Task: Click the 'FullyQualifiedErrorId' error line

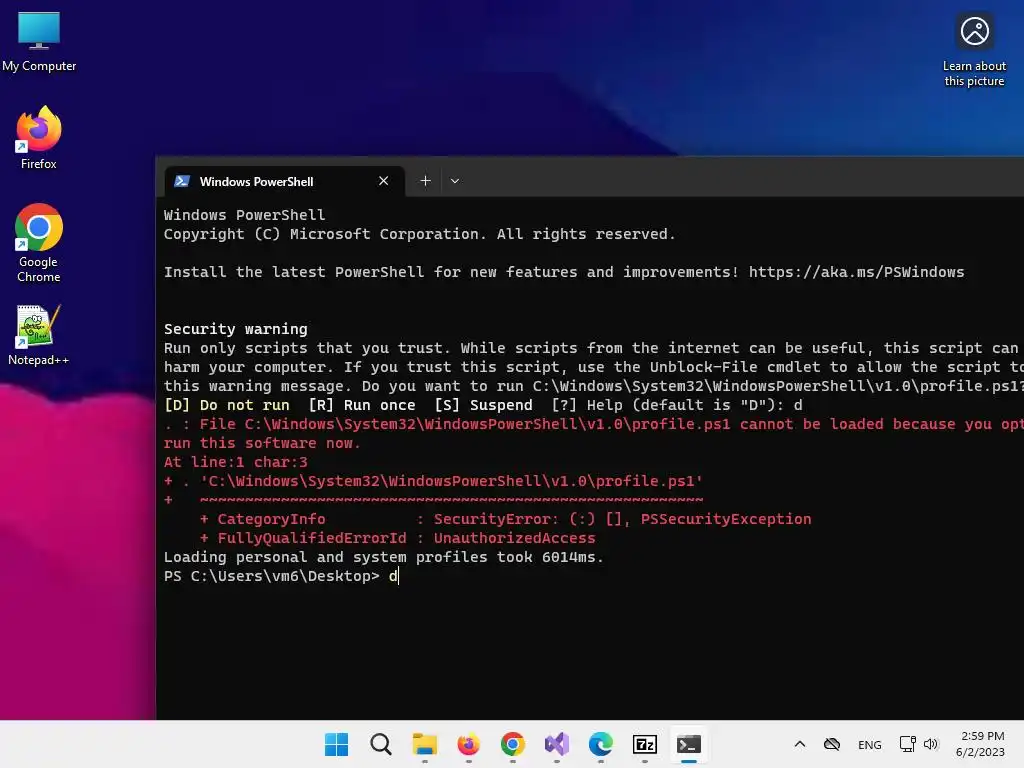Action: [397, 538]
